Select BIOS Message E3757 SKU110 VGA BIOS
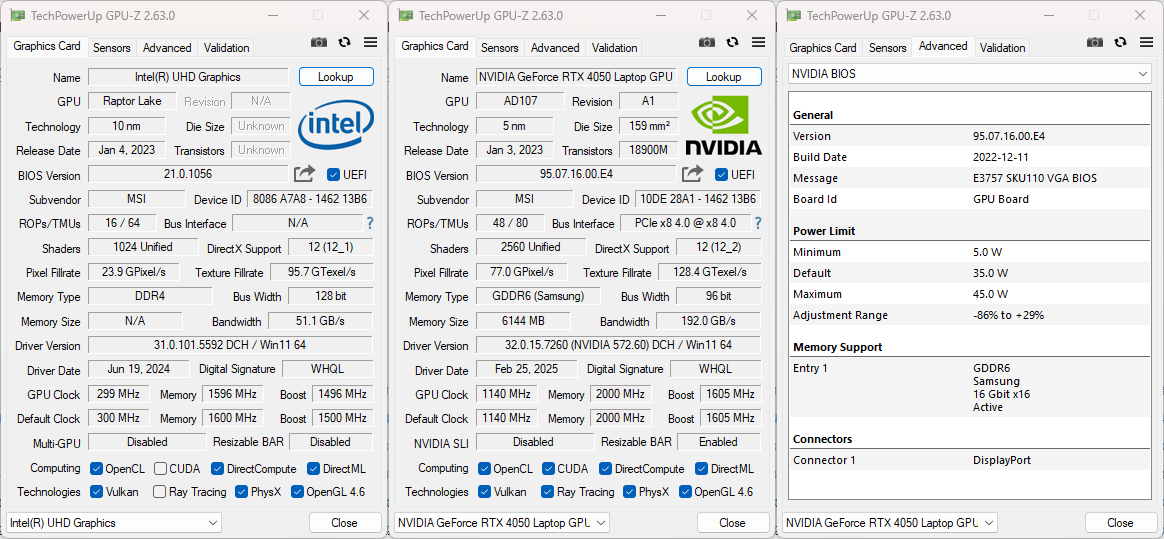 pos(1035,178)
